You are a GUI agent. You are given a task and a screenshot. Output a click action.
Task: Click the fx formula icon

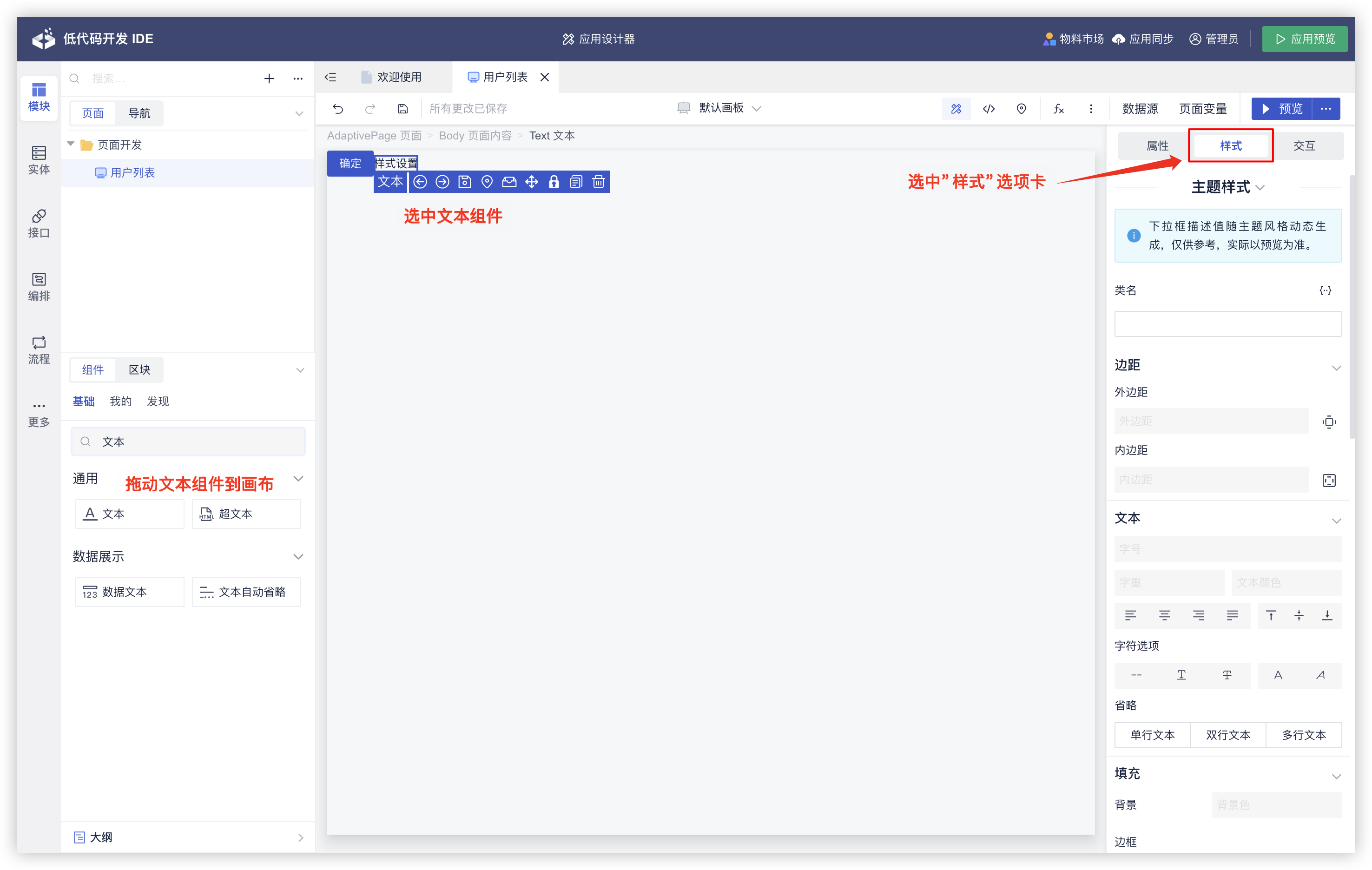coord(1058,108)
